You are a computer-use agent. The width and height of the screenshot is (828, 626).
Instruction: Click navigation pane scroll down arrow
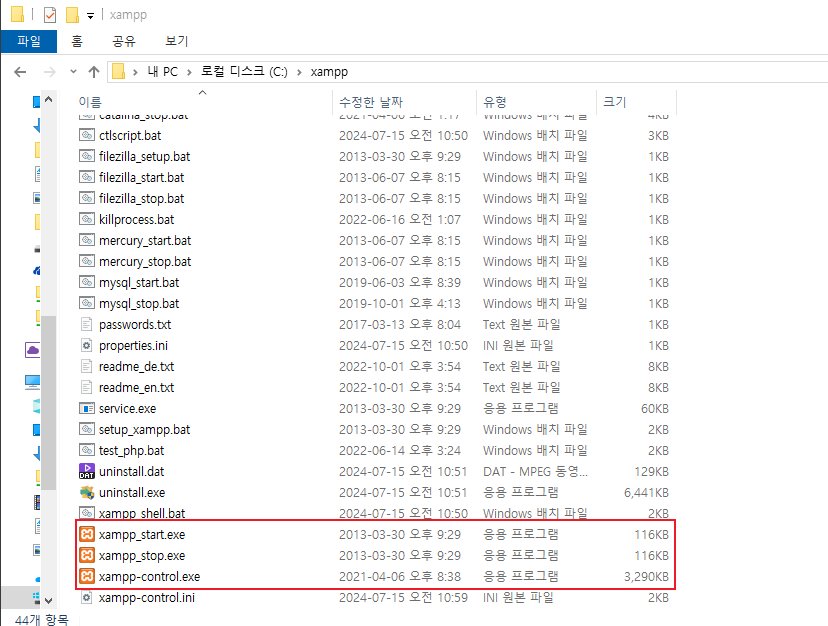point(49,600)
